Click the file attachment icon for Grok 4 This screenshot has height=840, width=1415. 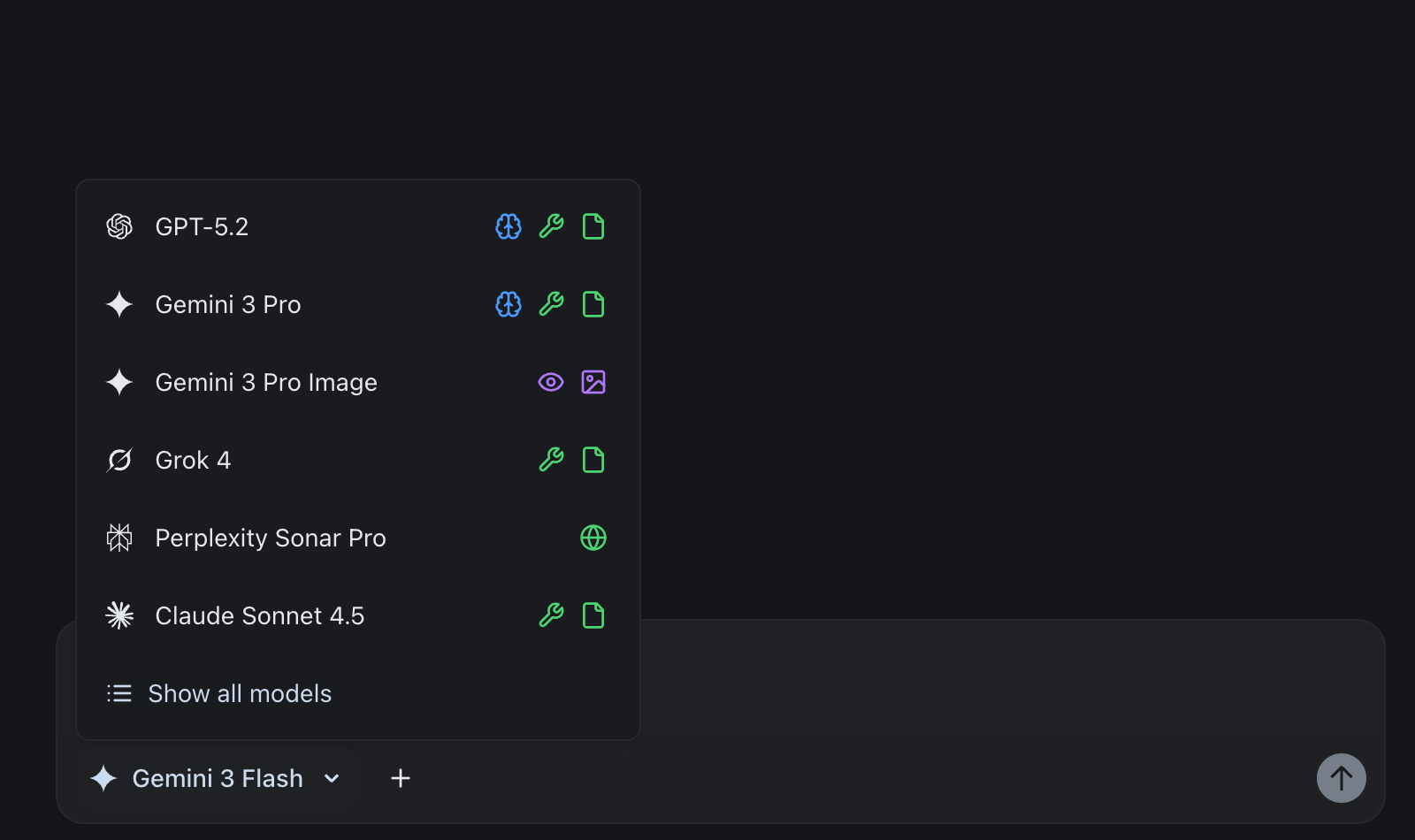pyautogui.click(x=593, y=460)
